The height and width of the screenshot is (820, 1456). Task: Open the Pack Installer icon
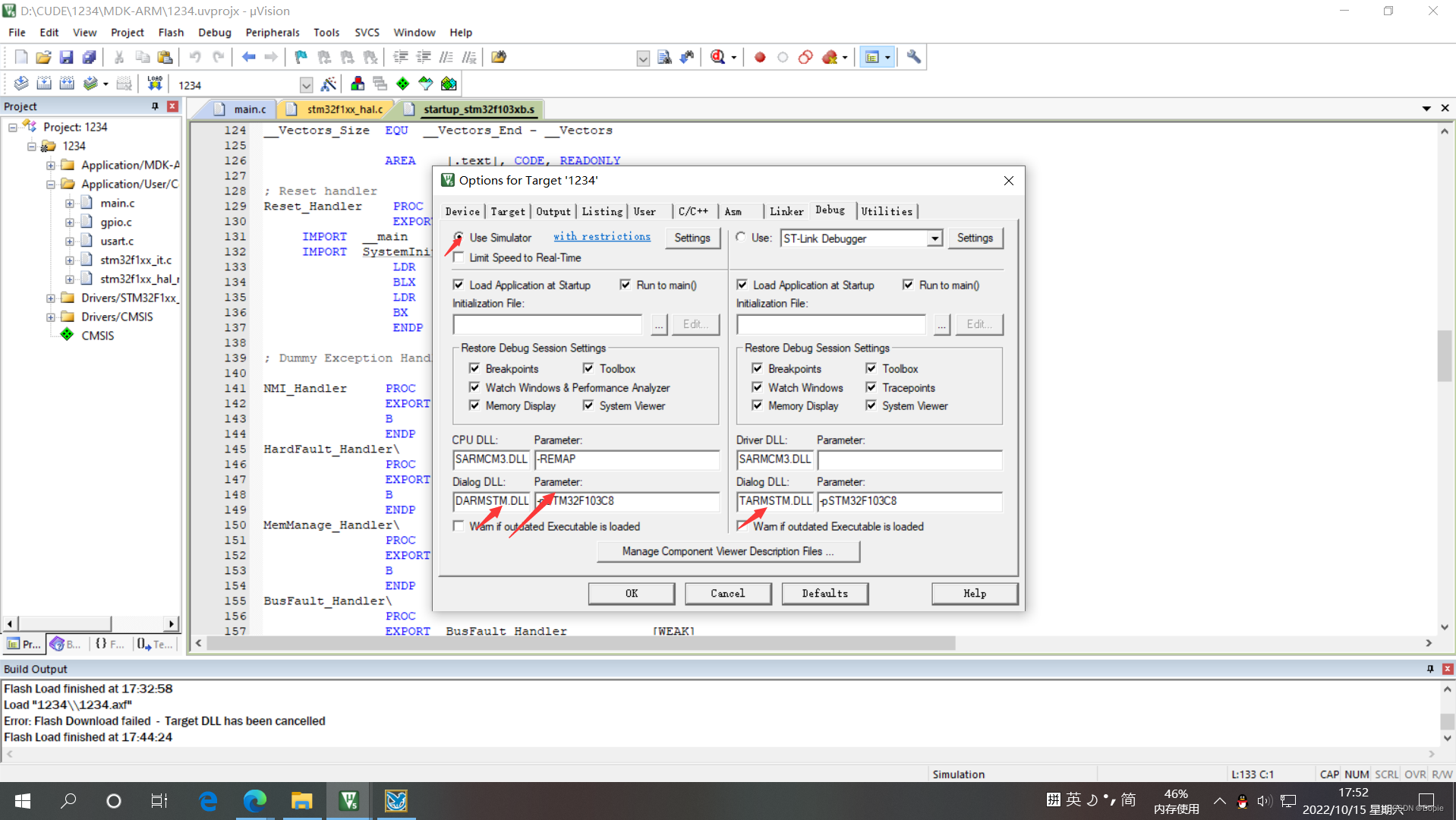(449, 84)
